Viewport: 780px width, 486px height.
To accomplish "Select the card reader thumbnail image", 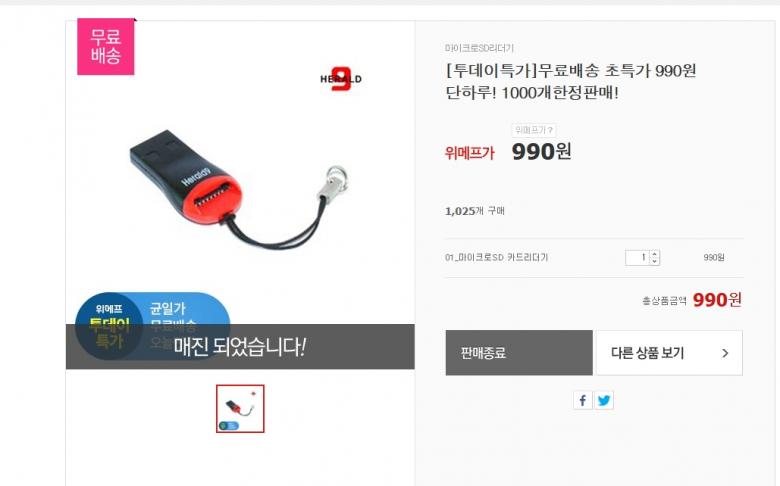I will tap(240, 408).
